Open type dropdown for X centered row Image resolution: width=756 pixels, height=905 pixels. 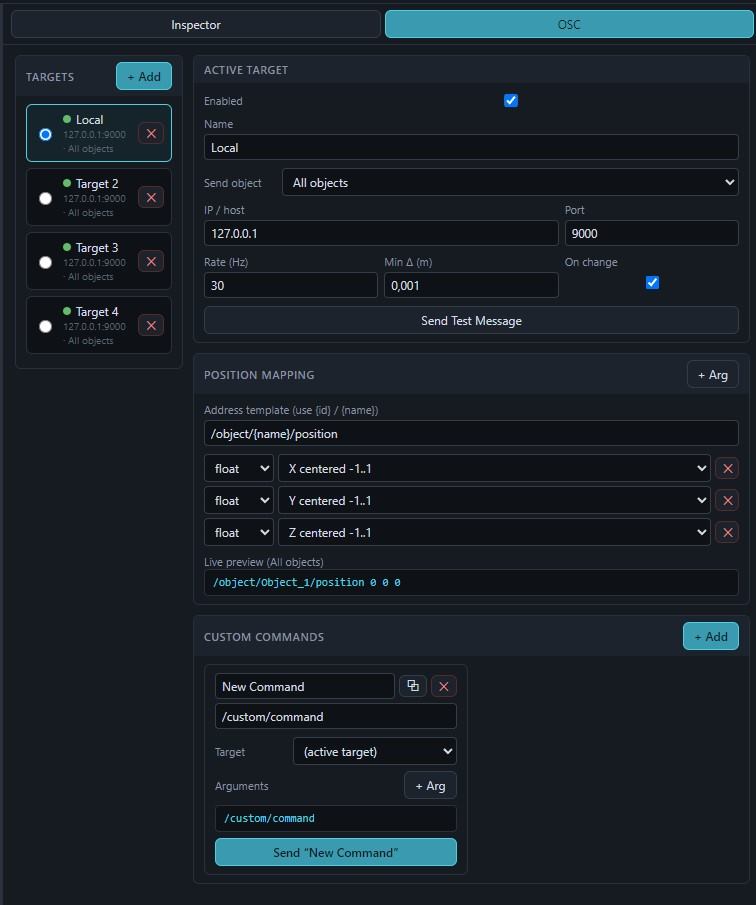(x=239, y=469)
